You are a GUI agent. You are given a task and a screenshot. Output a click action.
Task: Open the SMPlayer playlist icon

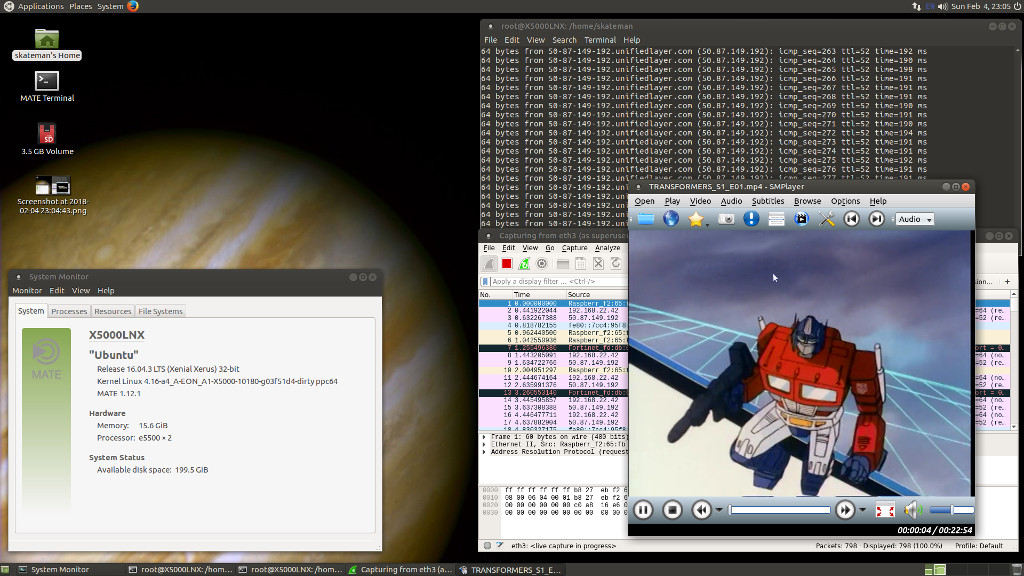(776, 219)
